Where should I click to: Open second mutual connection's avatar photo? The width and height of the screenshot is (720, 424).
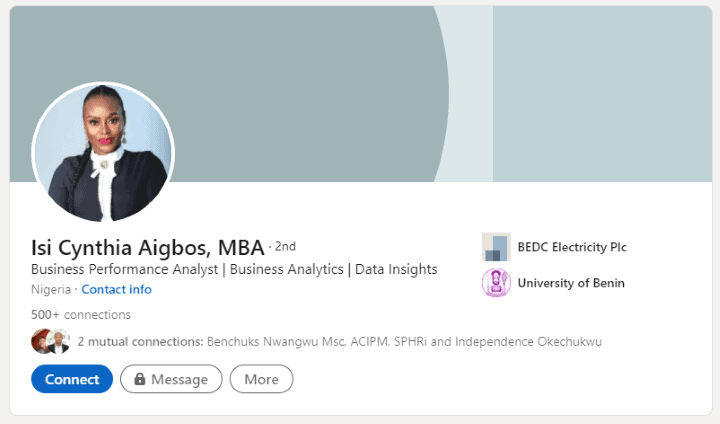59,341
